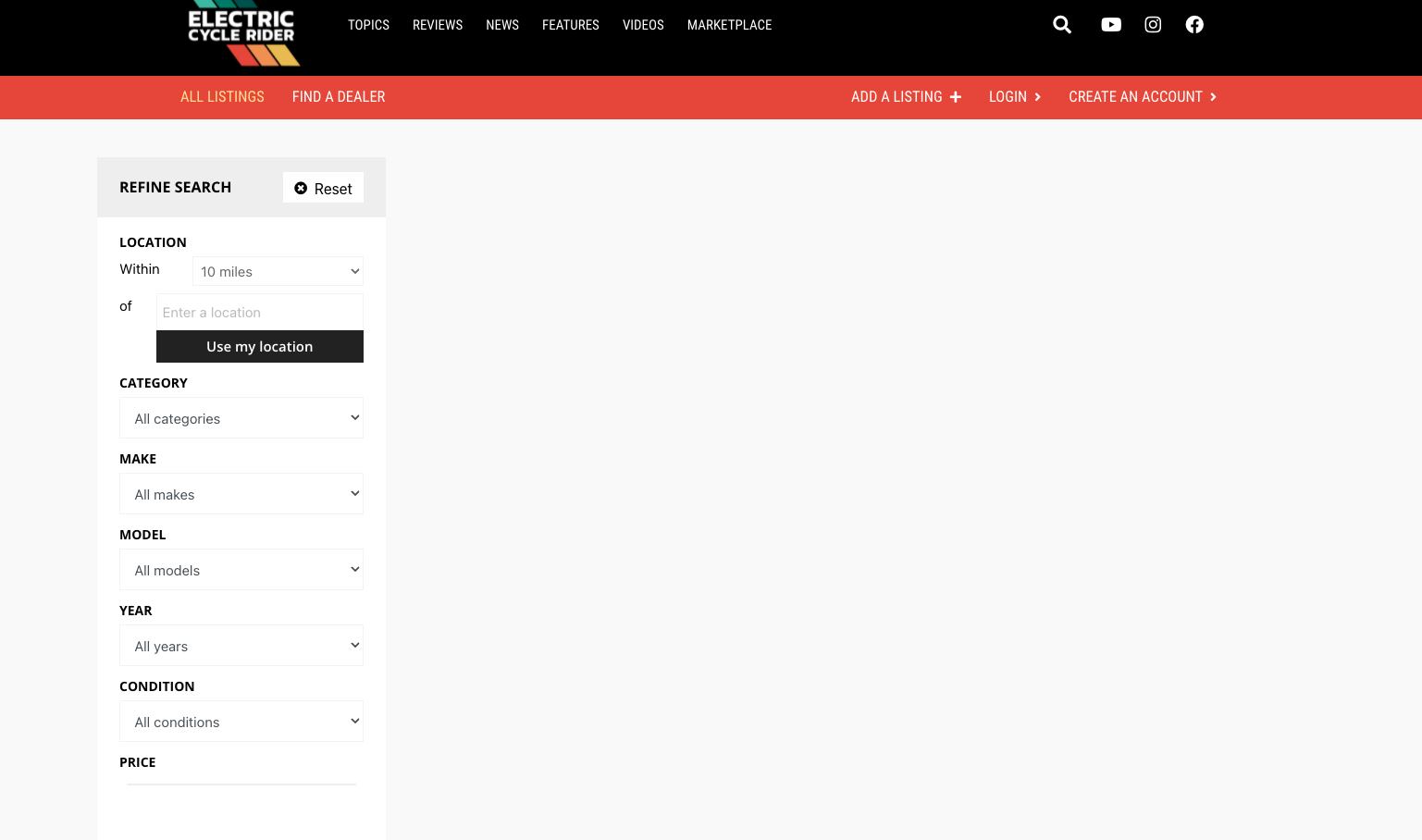The image size is (1422, 840).
Task: Open the site search magnifier icon
Action: pyautogui.click(x=1062, y=25)
